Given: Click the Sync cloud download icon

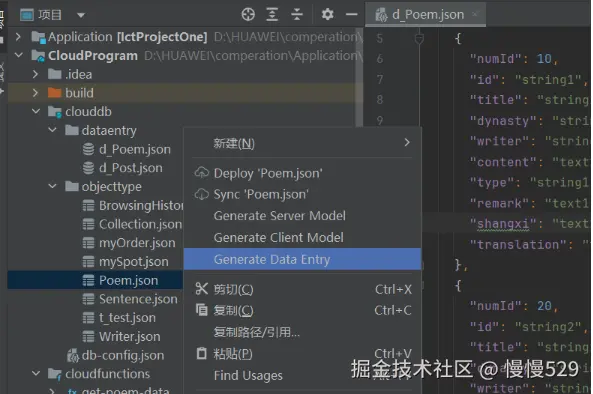Looking at the screenshot, I should pos(202,194).
